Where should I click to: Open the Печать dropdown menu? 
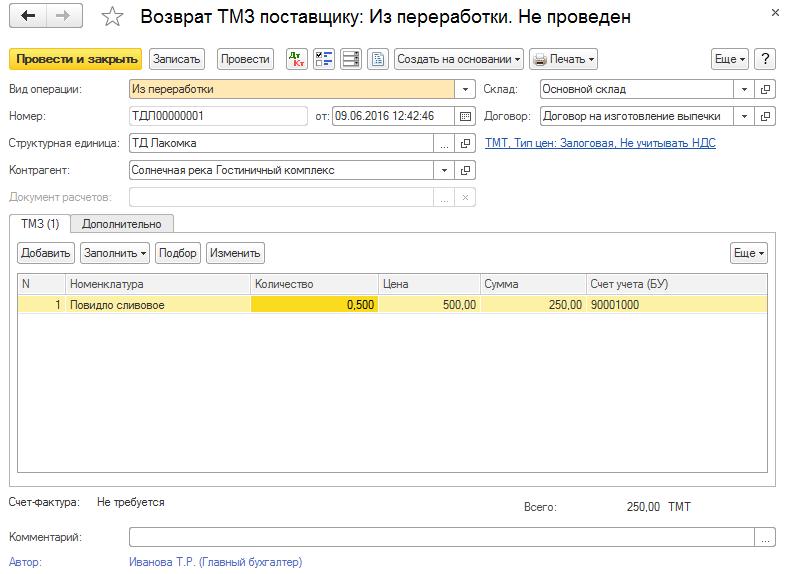564,59
